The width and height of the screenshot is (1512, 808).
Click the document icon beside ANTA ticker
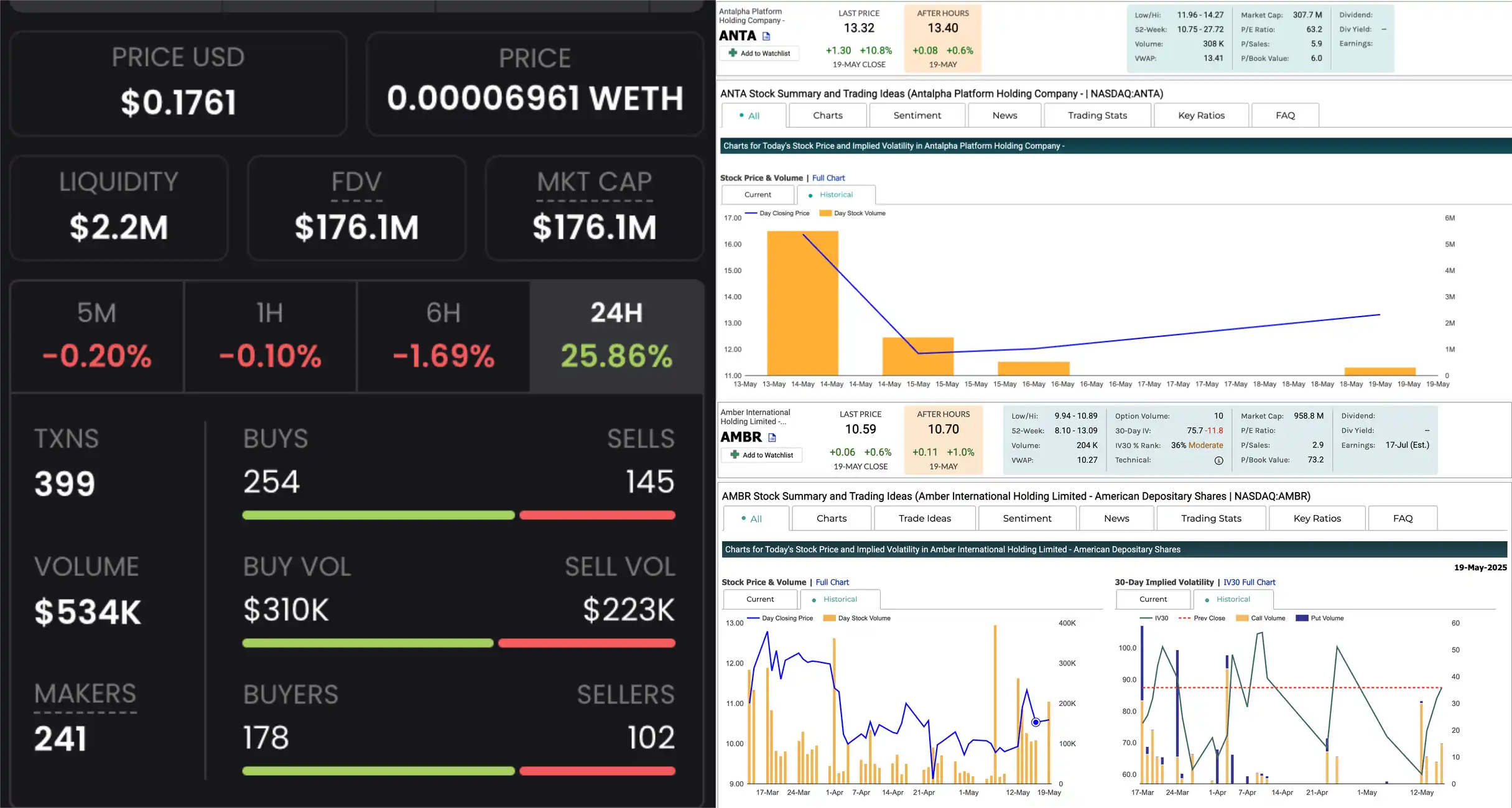(766, 36)
